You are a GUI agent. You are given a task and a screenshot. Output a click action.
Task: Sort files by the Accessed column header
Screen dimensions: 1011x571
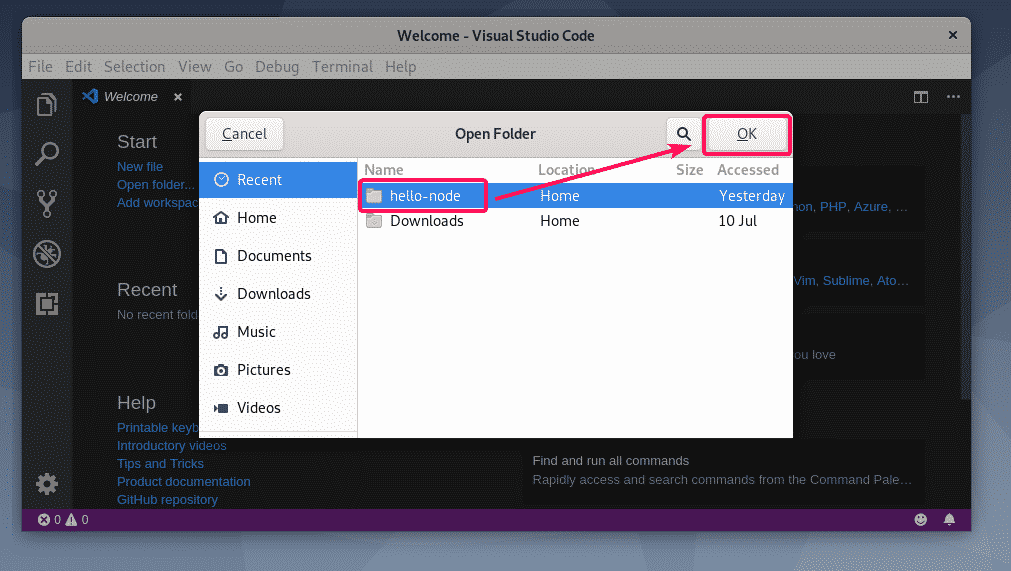click(747, 170)
